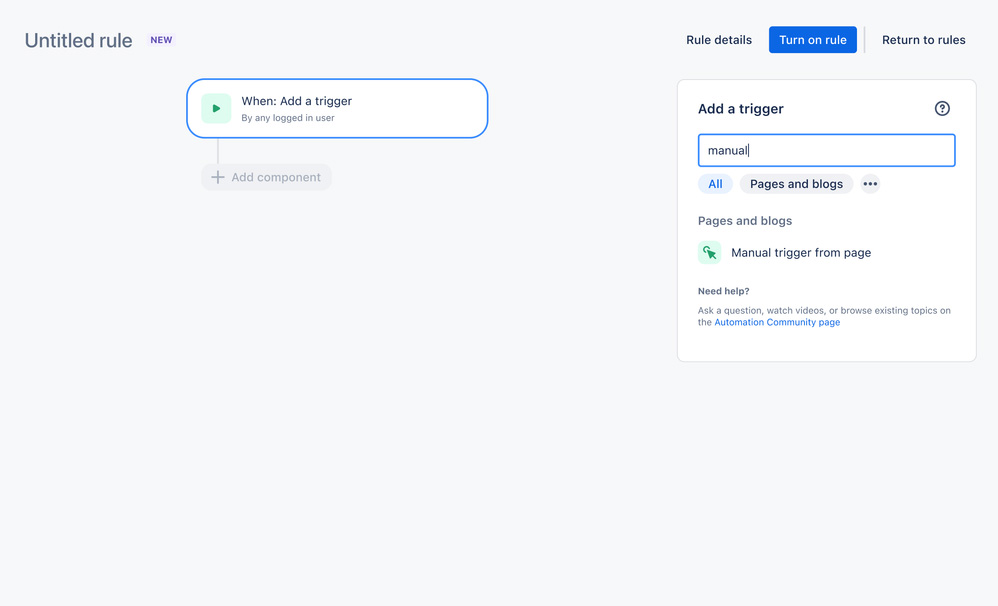This screenshot has width=998, height=606.
Task: Select the All filter chip
Action: pyautogui.click(x=715, y=184)
